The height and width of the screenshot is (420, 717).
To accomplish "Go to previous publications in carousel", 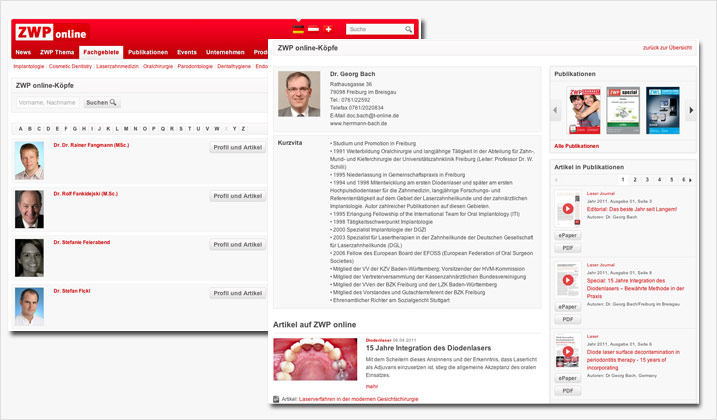I will pyautogui.click(x=555, y=110).
